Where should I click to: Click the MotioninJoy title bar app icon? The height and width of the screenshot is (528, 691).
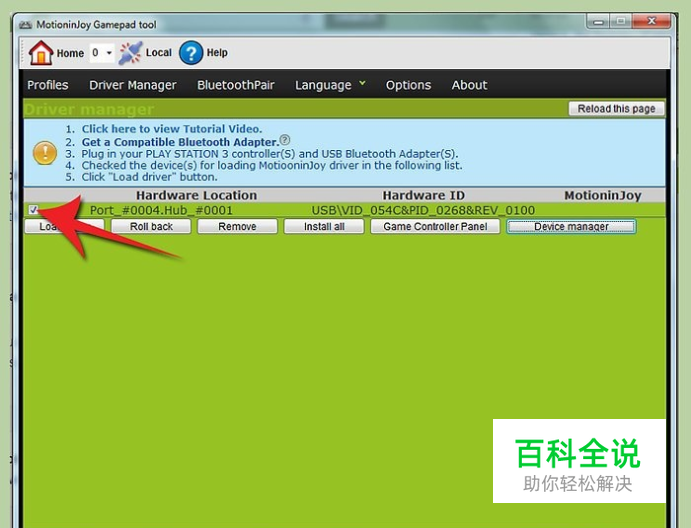point(25,25)
